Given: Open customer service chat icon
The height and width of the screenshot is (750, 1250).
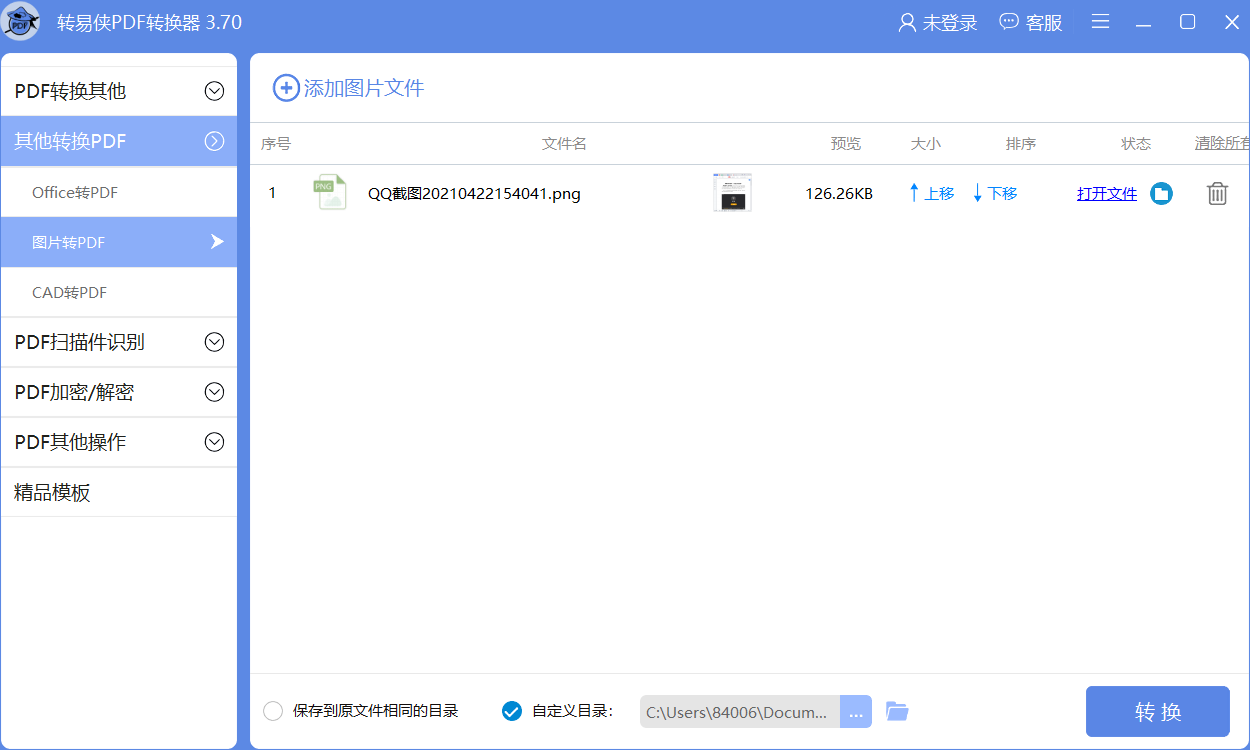Looking at the screenshot, I should [x=1009, y=22].
